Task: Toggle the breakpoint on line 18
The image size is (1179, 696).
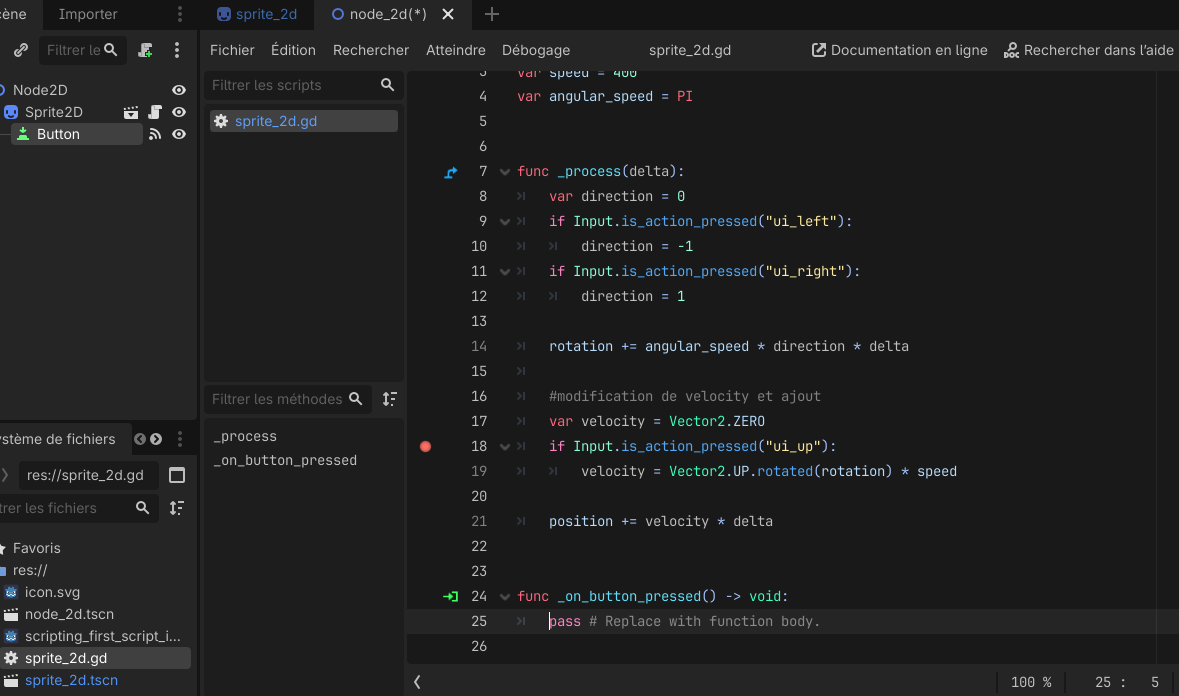Action: (x=426, y=446)
